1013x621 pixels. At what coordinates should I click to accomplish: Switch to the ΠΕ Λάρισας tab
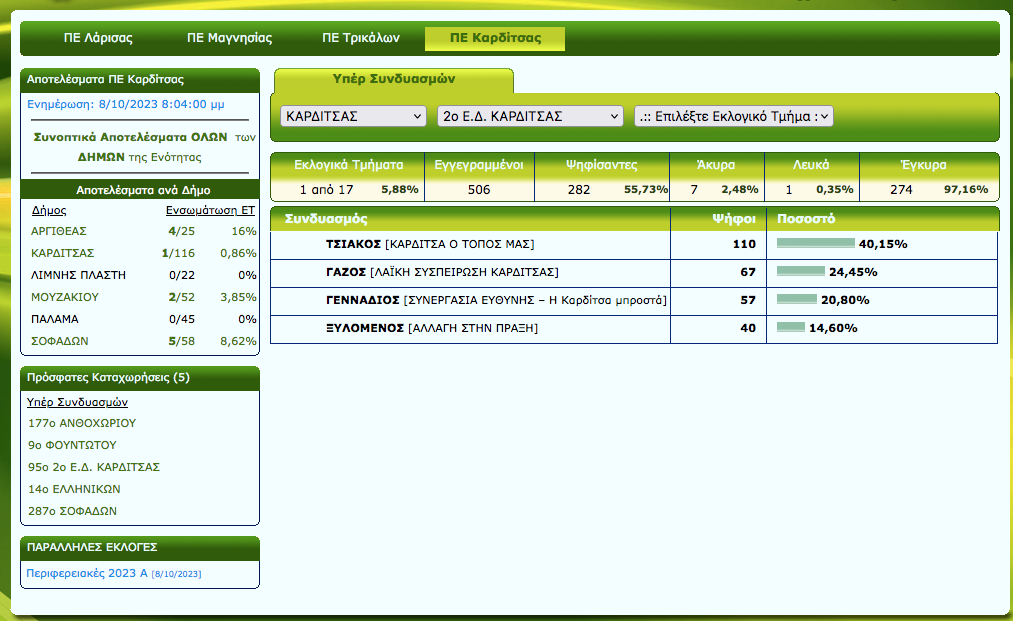tap(98, 38)
